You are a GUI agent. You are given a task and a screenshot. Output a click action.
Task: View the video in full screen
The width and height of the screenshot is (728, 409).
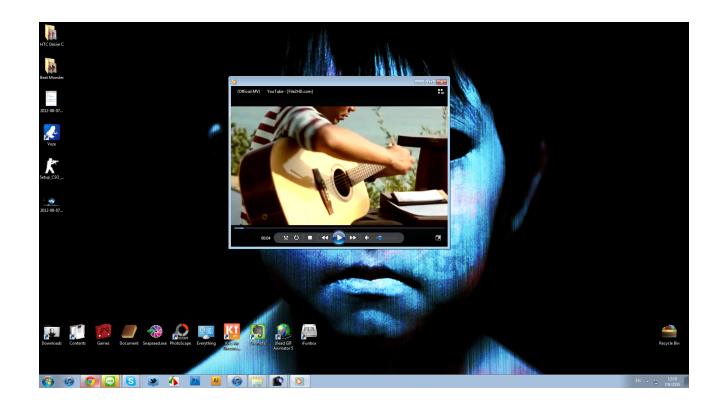pyautogui.click(x=438, y=238)
